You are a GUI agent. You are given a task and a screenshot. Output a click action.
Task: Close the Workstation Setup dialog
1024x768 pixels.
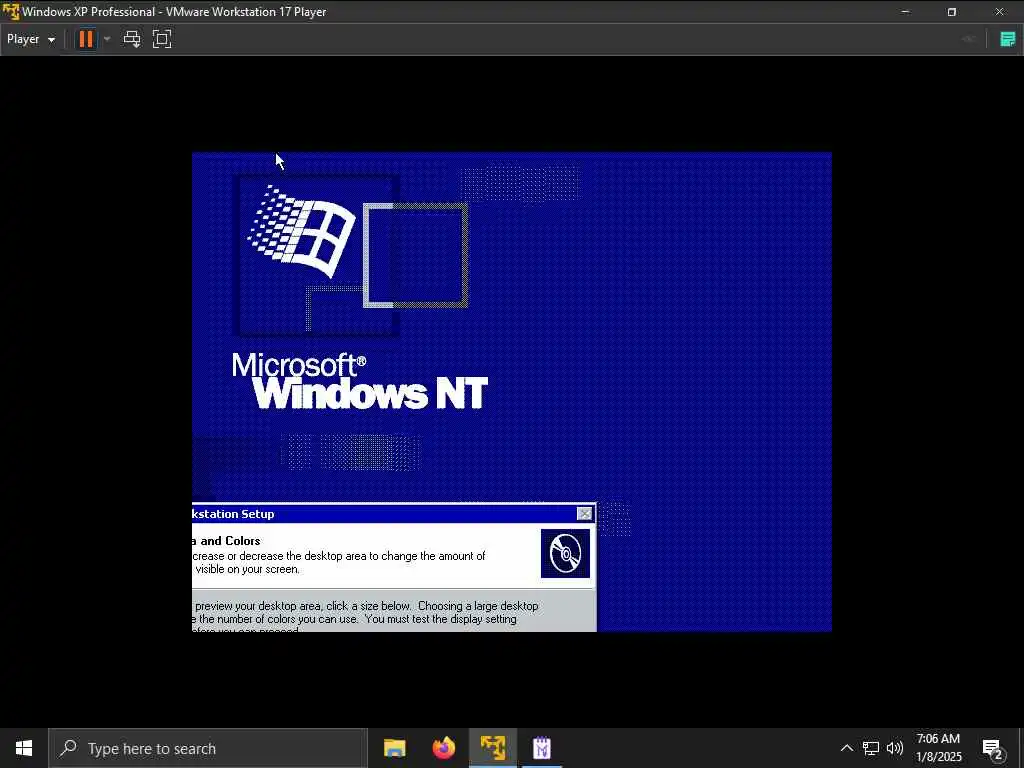pyautogui.click(x=584, y=514)
